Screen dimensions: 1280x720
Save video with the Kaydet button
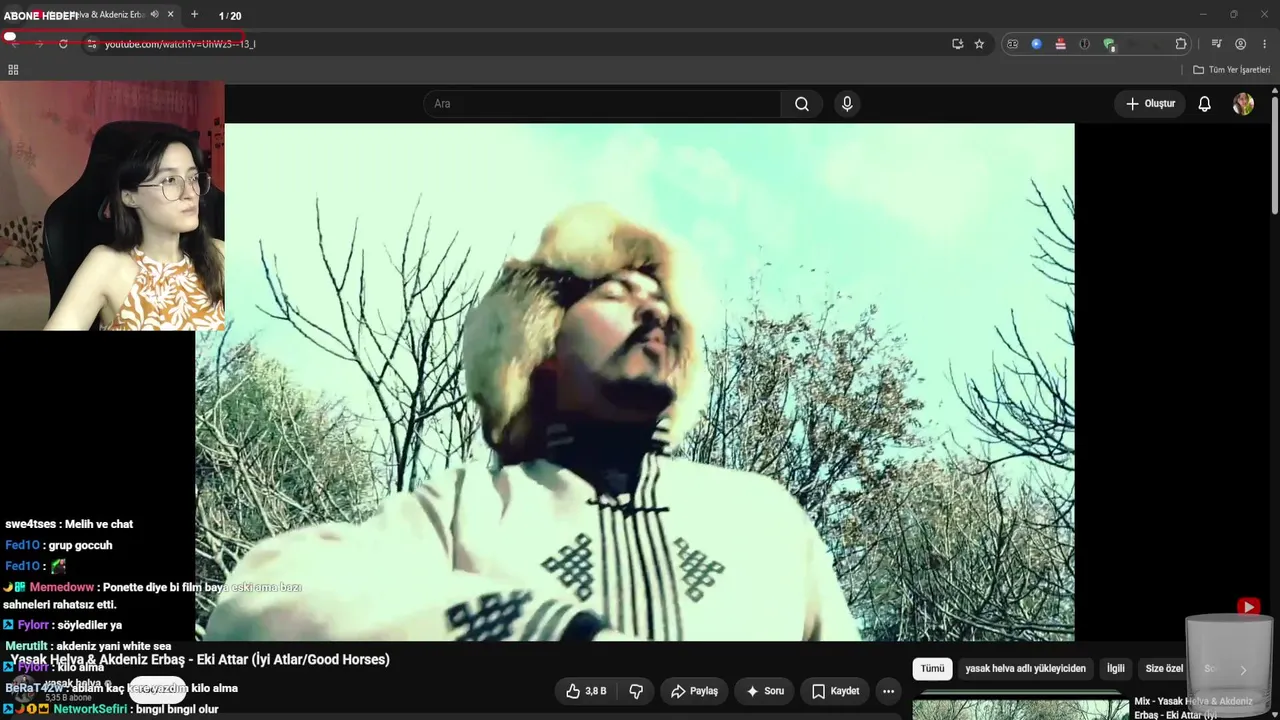(x=835, y=691)
